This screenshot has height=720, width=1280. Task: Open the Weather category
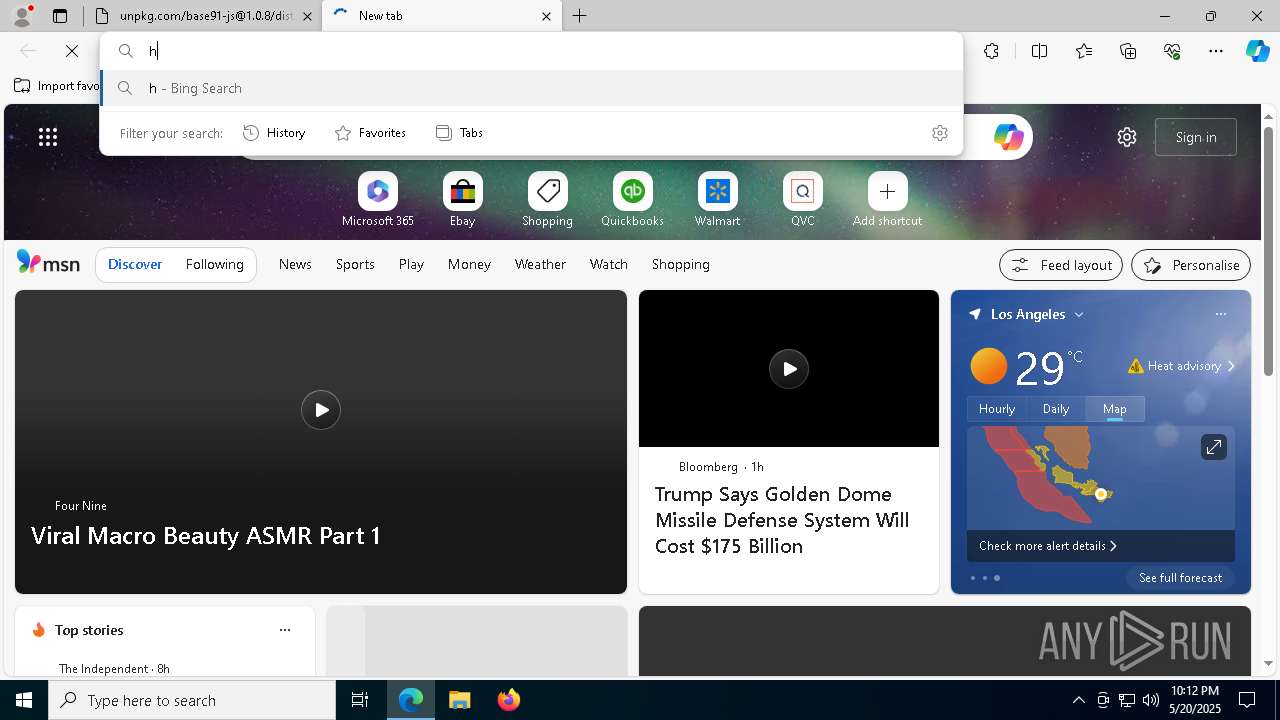(540, 264)
